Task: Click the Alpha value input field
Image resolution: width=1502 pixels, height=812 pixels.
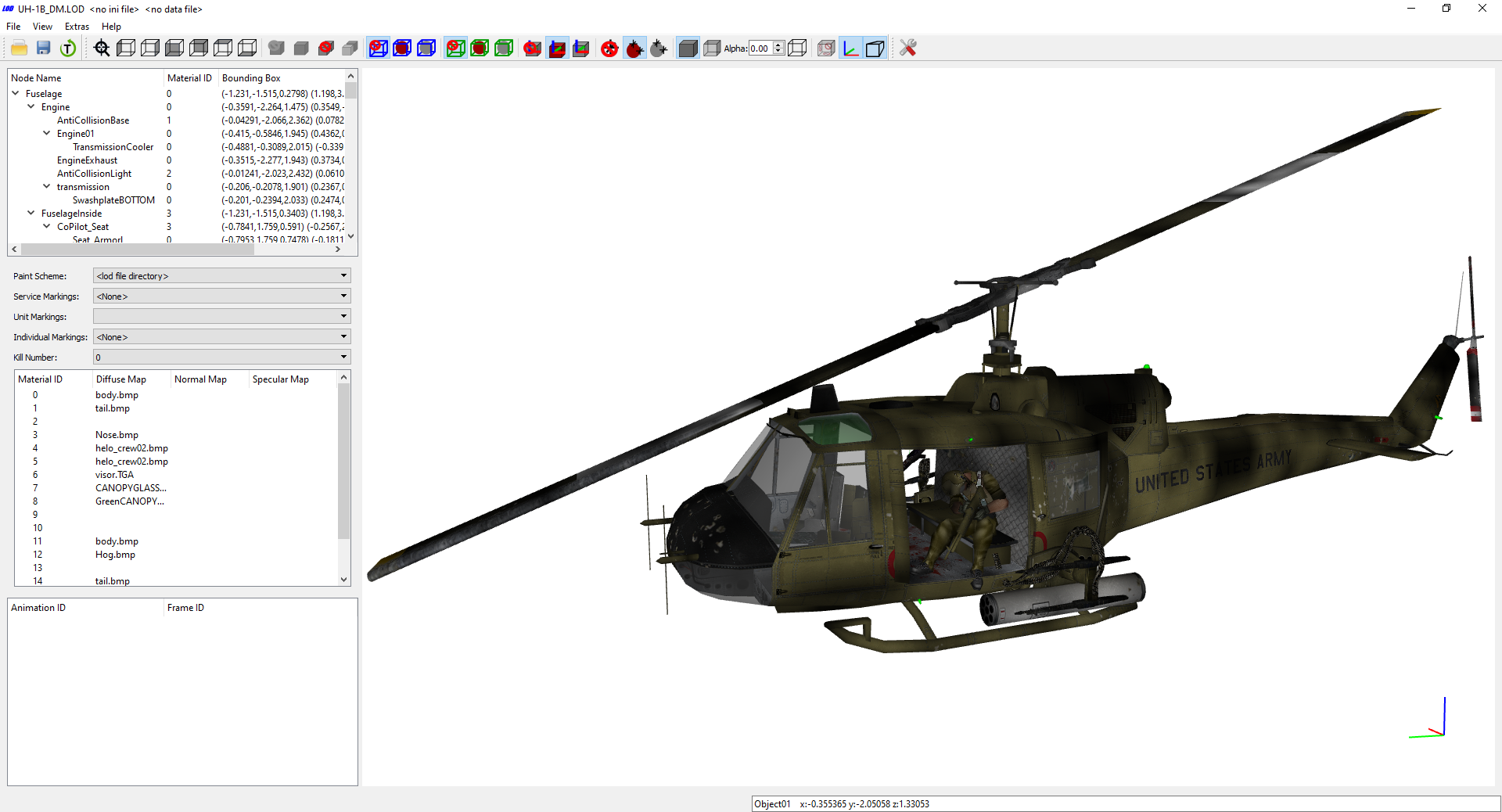Action: click(760, 49)
